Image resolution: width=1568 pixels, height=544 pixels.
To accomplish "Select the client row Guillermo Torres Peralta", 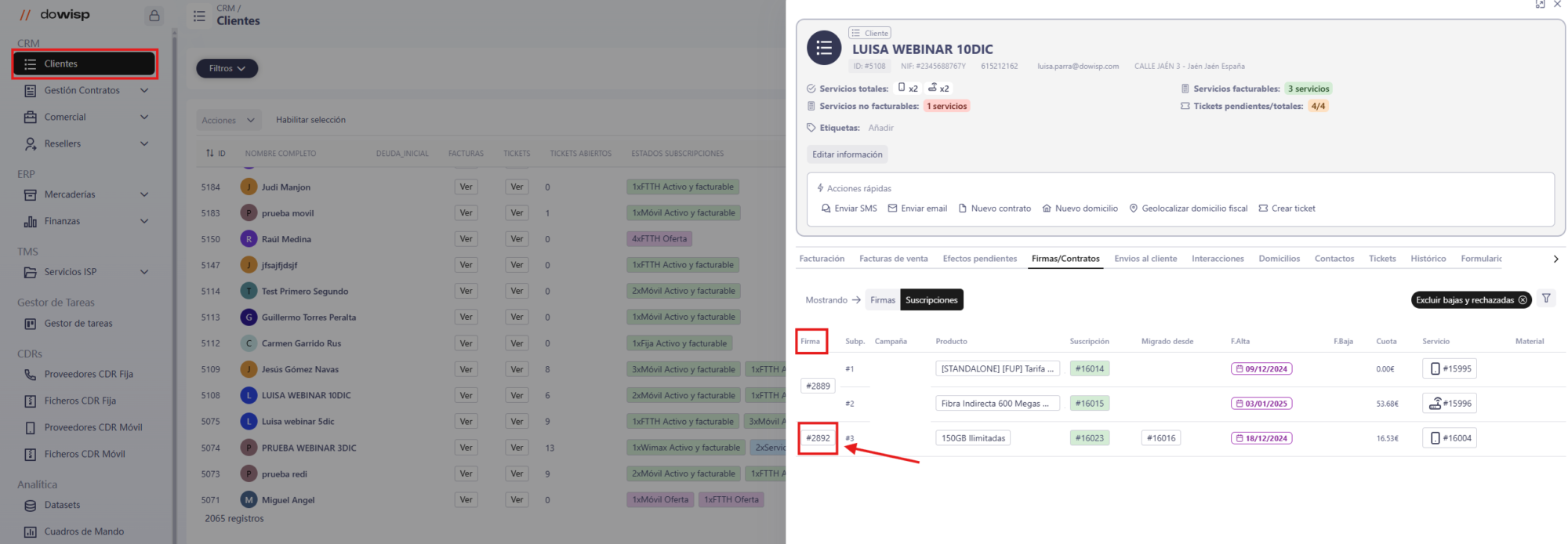I will click(309, 317).
